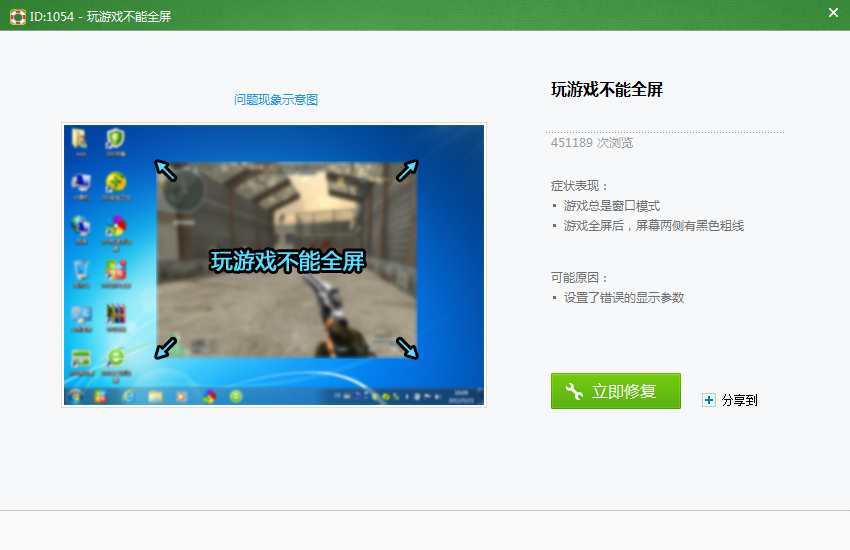Close the ID:1054 dialog window
Image resolution: width=850 pixels, height=550 pixels.
click(833, 13)
